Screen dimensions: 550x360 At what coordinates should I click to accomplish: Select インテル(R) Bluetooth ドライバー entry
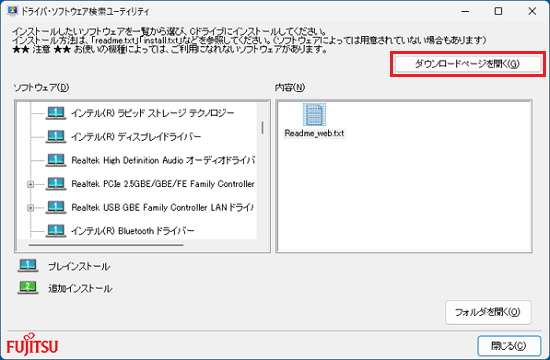tap(133, 231)
